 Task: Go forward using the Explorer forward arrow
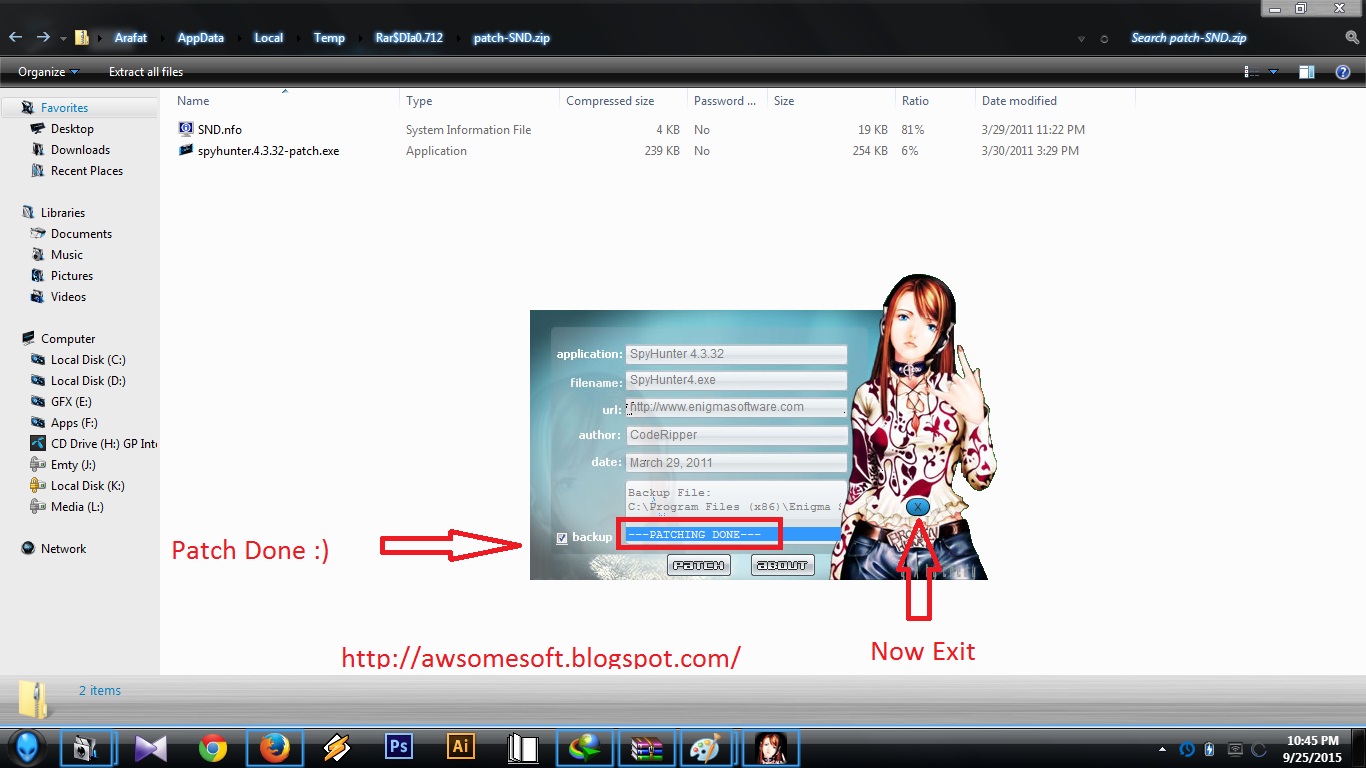[x=43, y=37]
